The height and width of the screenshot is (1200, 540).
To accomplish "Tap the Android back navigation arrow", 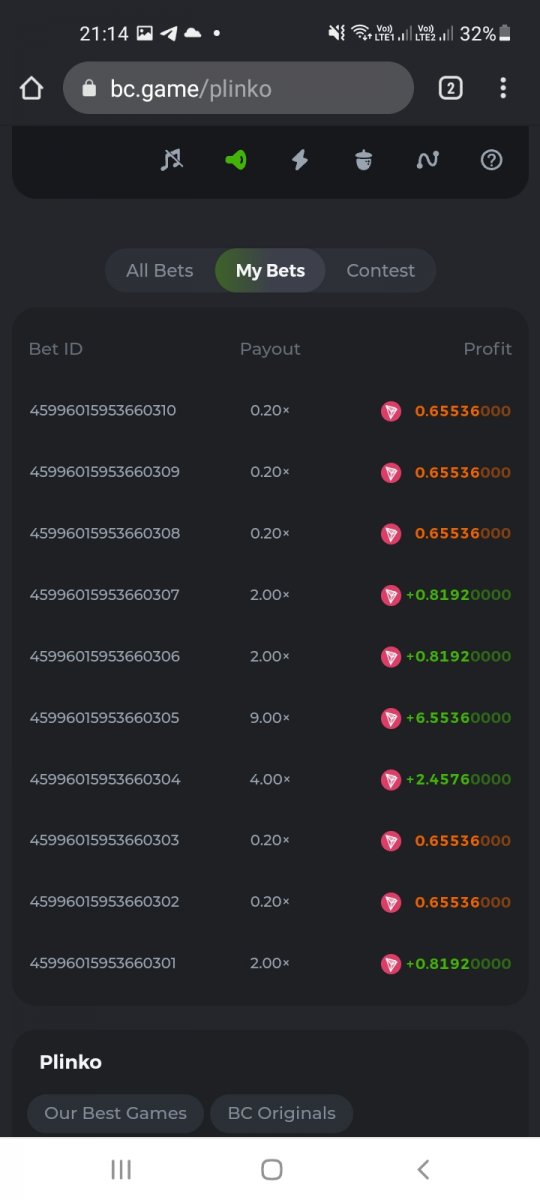I will 423,1169.
